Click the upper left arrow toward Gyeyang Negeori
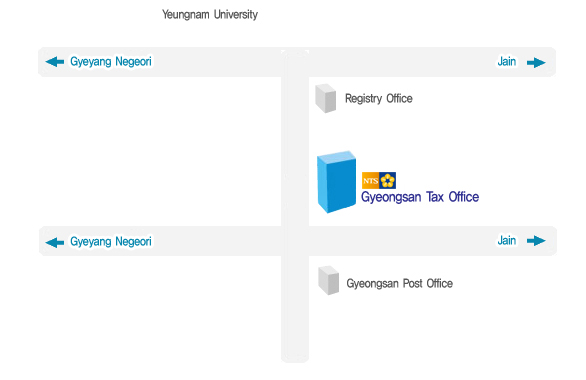The width and height of the screenshot is (586, 380). [x=55, y=62]
